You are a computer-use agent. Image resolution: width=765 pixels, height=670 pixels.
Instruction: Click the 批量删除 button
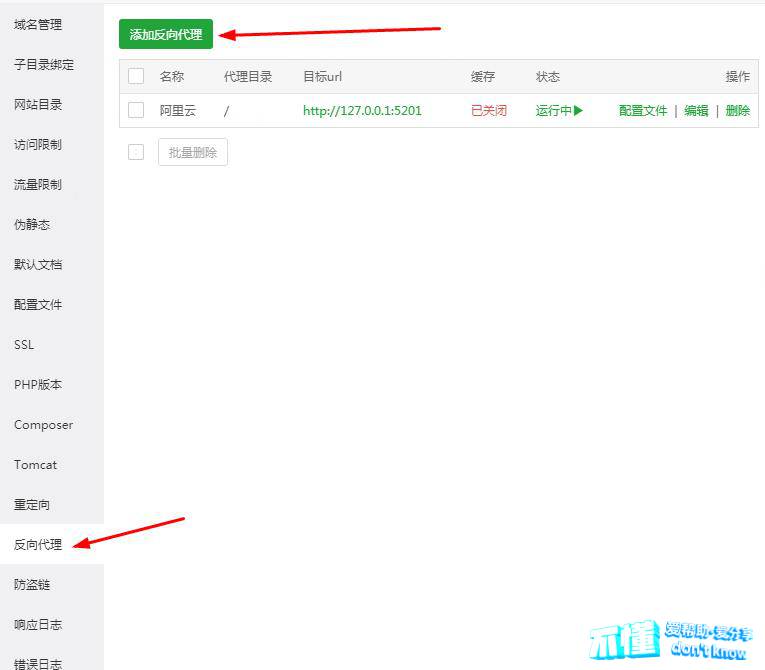pyautogui.click(x=193, y=152)
